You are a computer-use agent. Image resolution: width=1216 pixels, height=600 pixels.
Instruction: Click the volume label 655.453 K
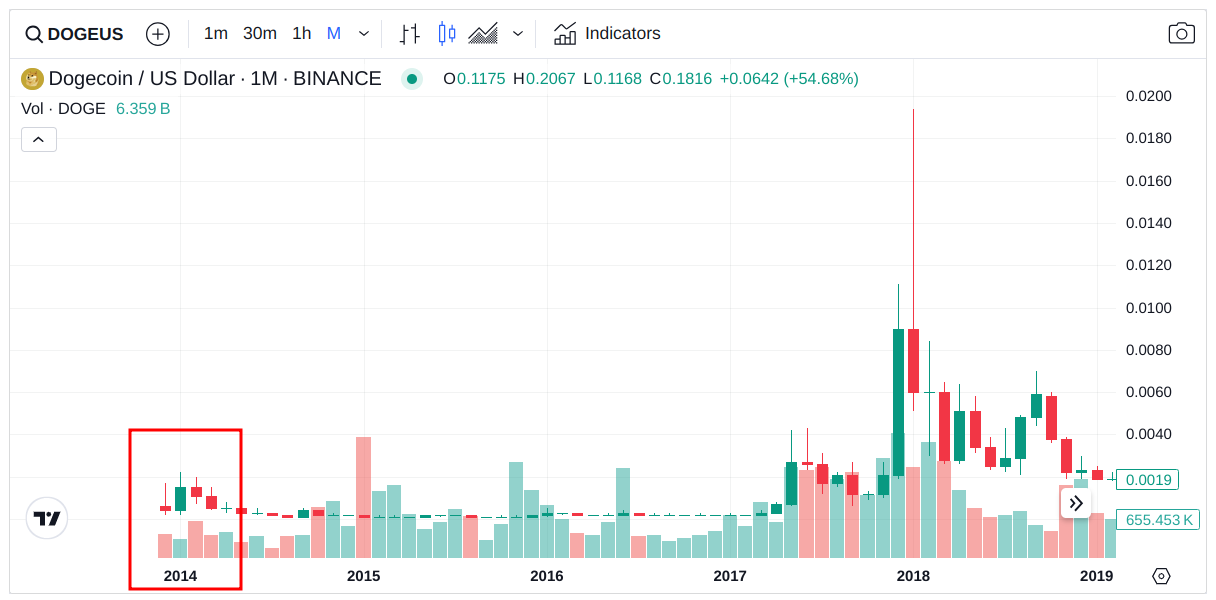pos(1159,520)
